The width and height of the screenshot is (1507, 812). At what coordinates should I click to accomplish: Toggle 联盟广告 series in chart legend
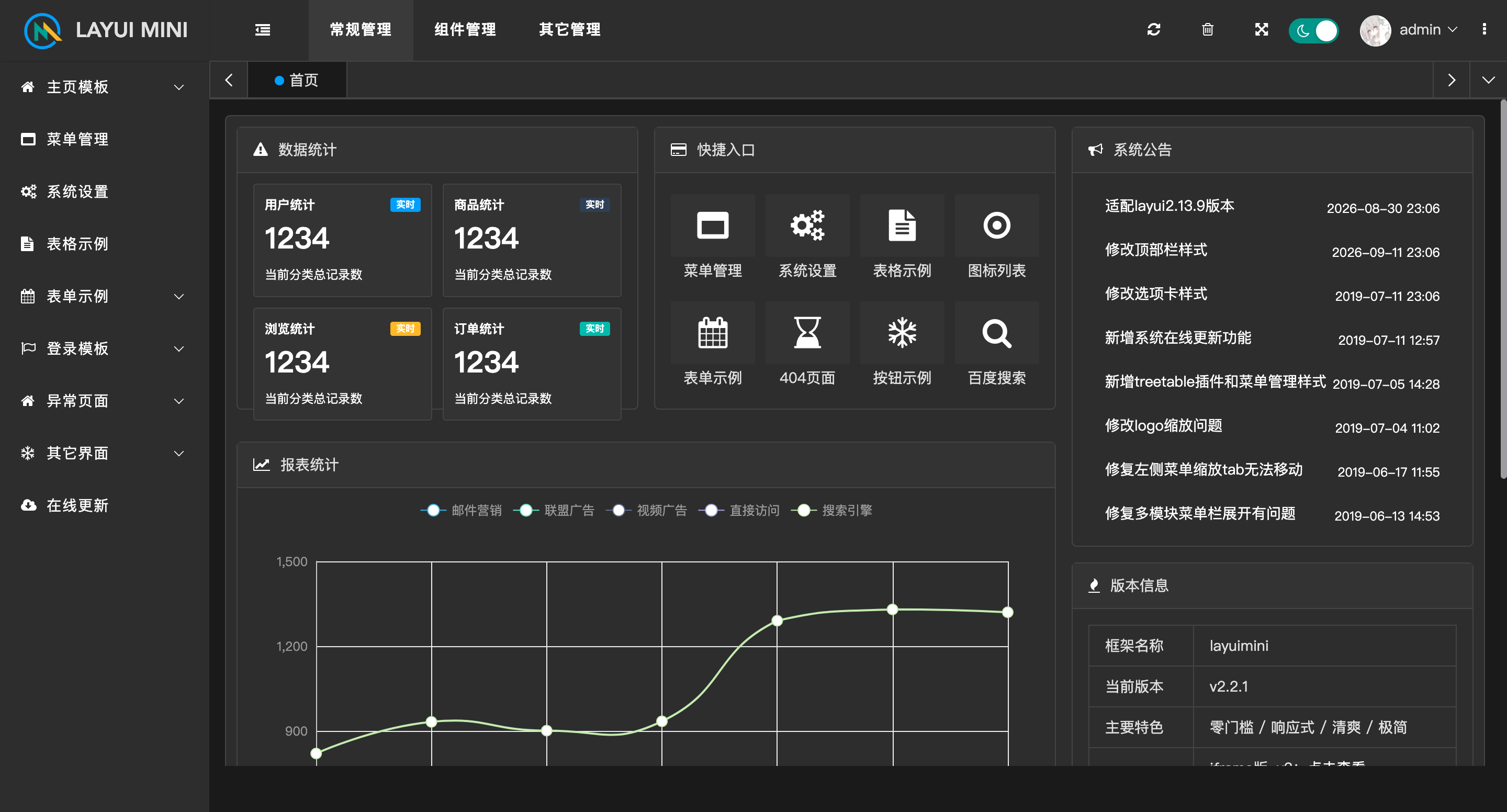[x=554, y=510]
